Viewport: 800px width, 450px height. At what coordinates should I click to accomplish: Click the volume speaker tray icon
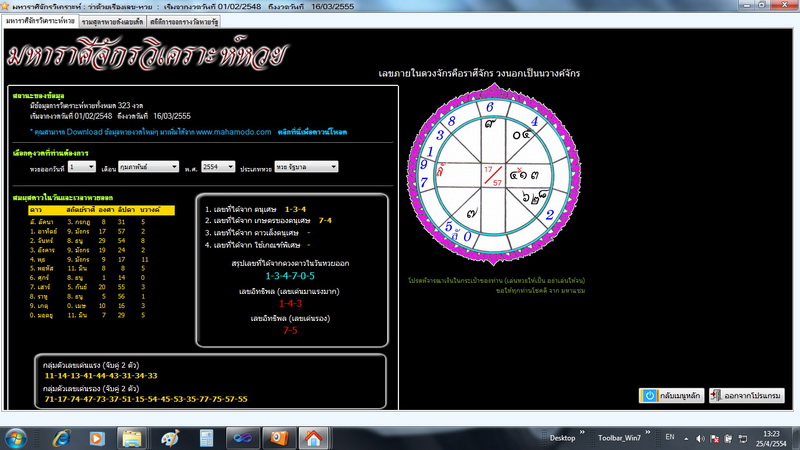click(700, 439)
